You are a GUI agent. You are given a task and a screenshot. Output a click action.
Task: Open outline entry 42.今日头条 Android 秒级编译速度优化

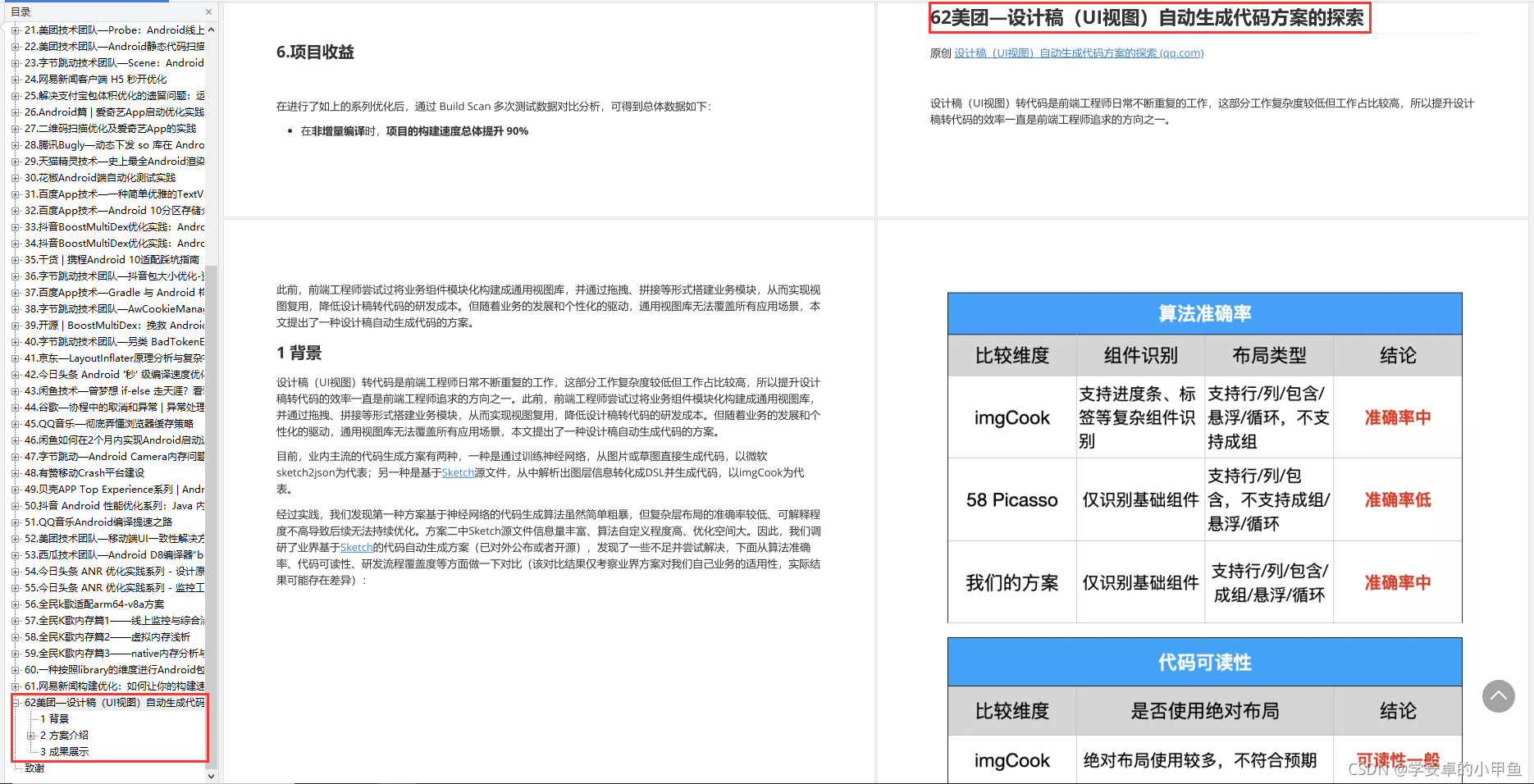tap(114, 375)
